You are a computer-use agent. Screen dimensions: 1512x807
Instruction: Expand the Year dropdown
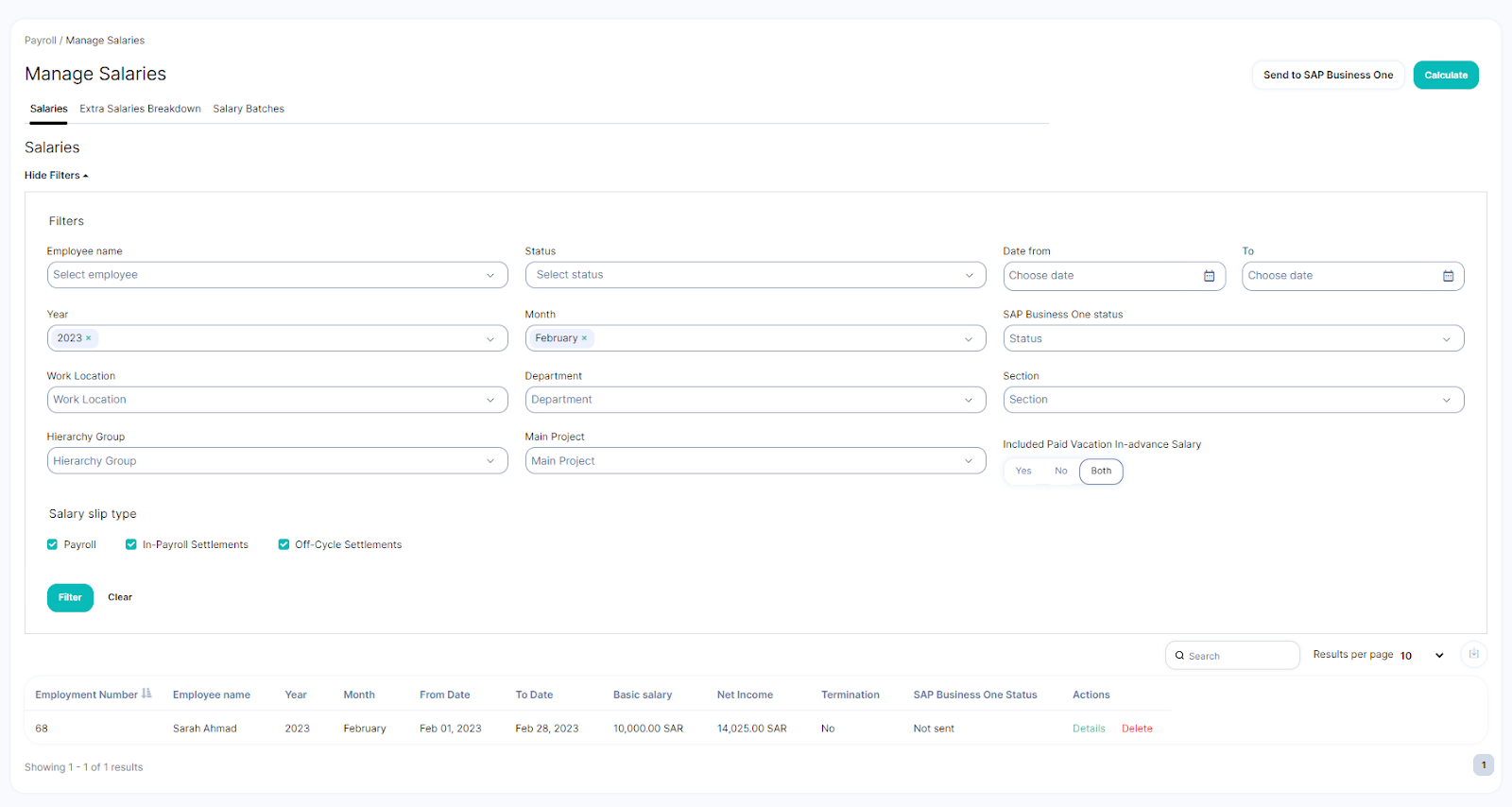point(490,339)
